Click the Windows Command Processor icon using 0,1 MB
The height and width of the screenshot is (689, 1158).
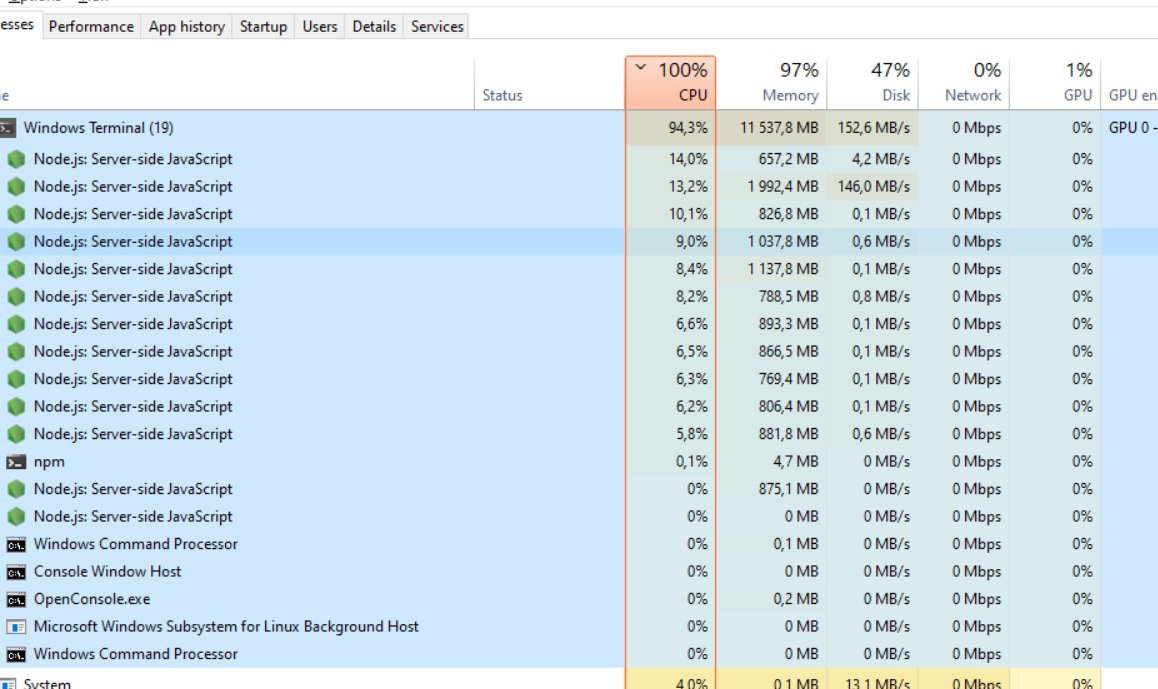pyautogui.click(x=16, y=545)
